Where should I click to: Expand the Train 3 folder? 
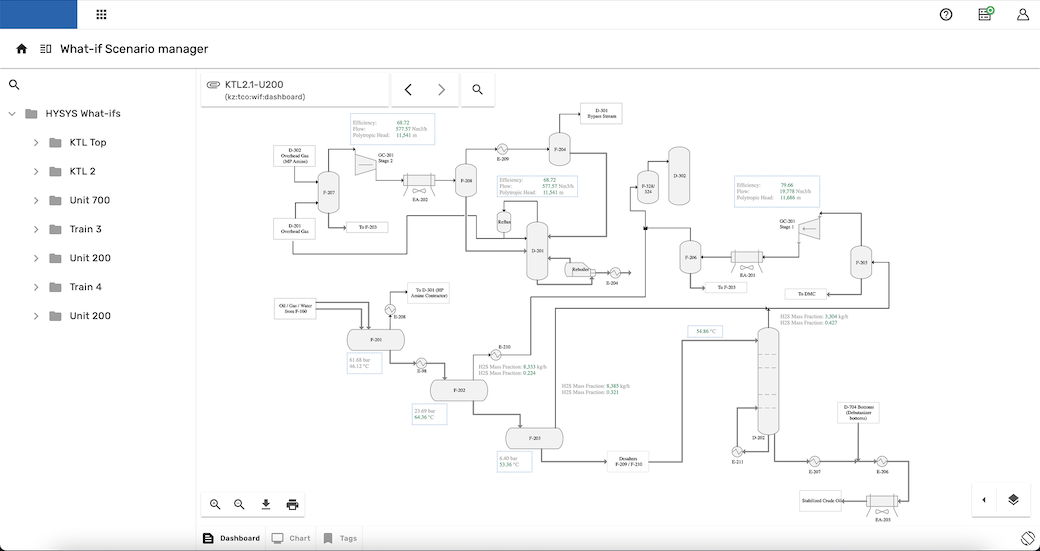(x=36, y=230)
